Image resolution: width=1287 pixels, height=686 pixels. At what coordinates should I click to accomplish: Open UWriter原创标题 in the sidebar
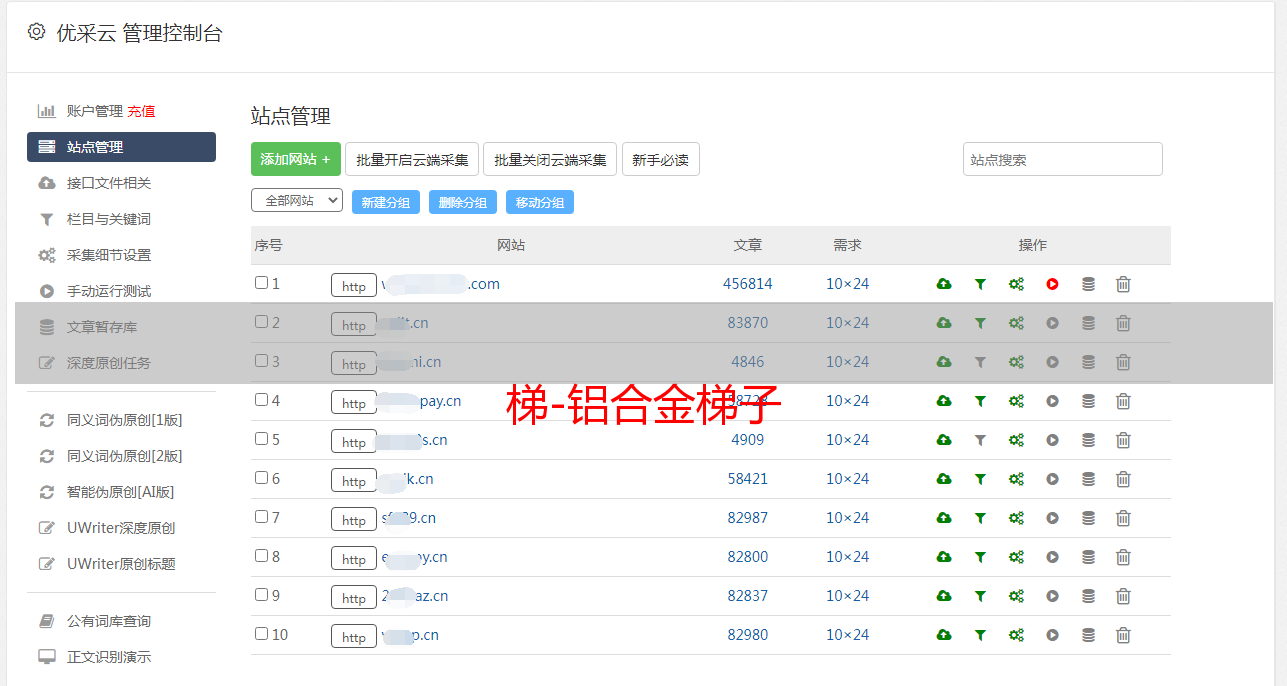121,564
